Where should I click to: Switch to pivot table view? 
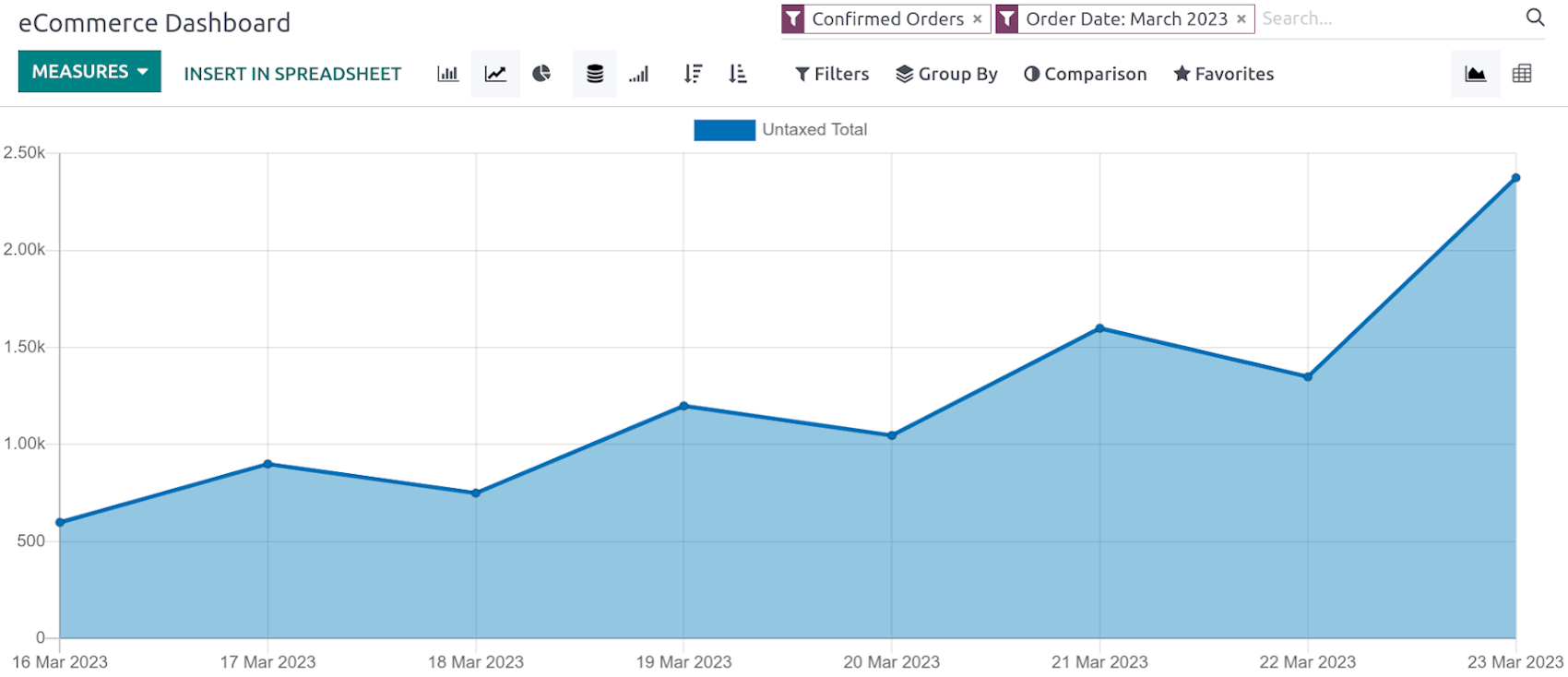[1522, 74]
